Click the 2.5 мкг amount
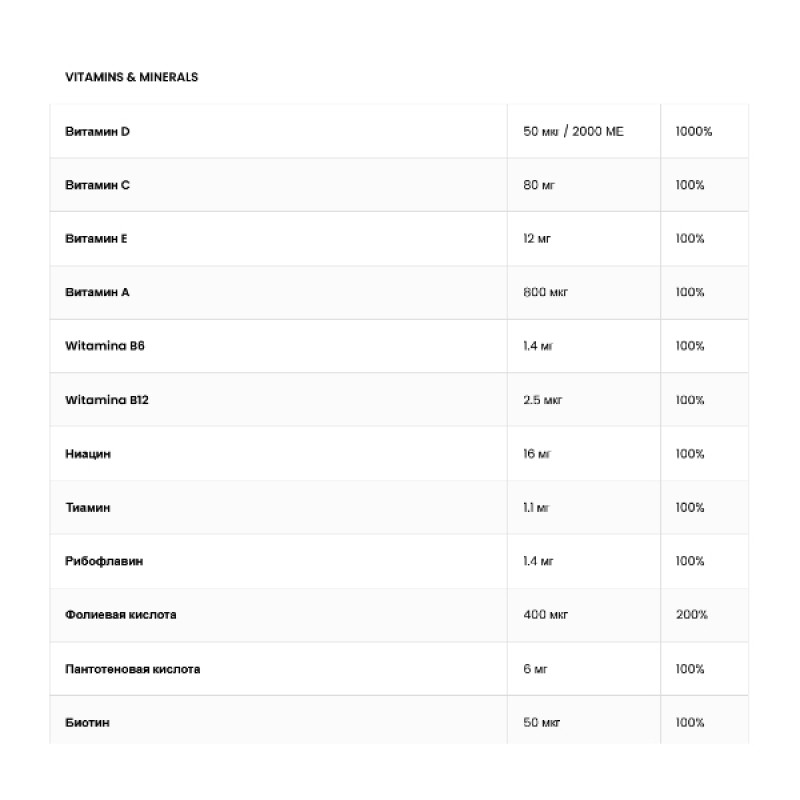Image resolution: width=800 pixels, height=800 pixels. click(x=543, y=400)
